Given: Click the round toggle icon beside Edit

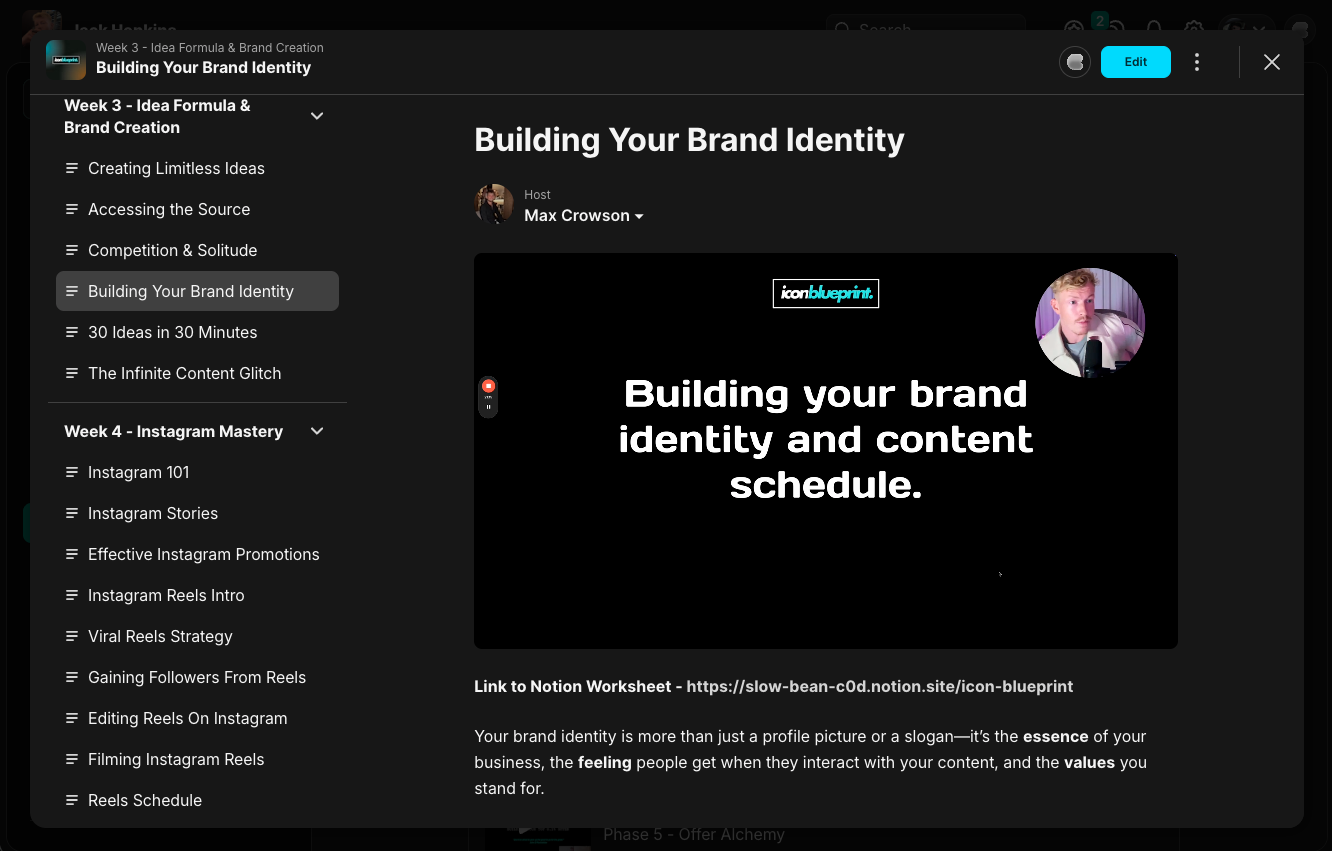Looking at the screenshot, I should tap(1075, 62).
